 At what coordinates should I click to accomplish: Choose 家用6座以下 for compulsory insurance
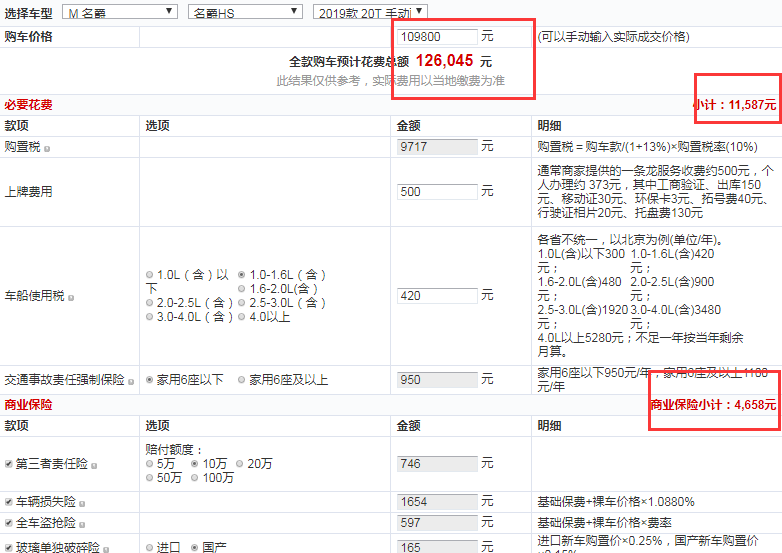[149, 380]
